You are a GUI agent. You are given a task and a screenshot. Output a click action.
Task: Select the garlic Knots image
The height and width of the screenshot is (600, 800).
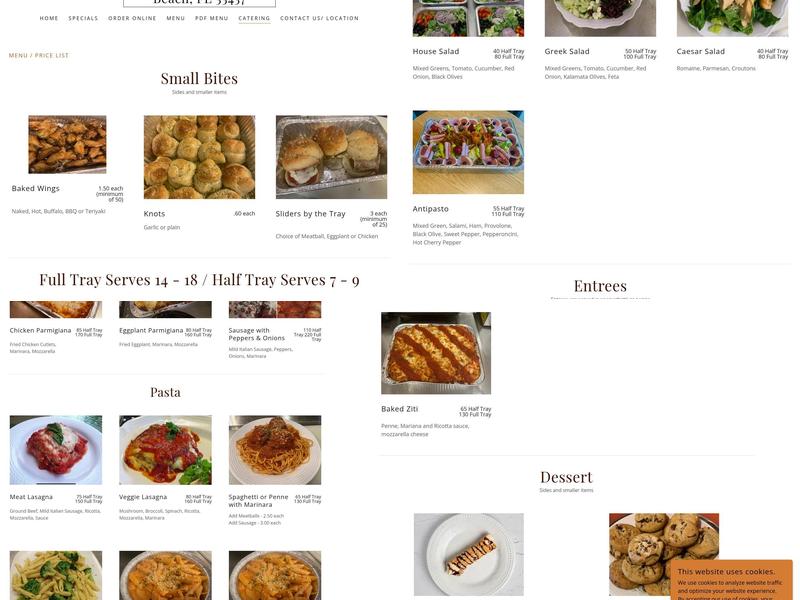199,157
